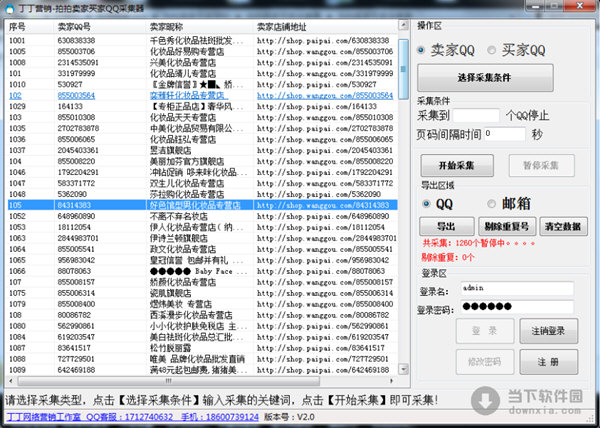The width and height of the screenshot is (600, 428).
Task: Focus the 页码间隔时间 seconds input
Action: tap(504, 134)
